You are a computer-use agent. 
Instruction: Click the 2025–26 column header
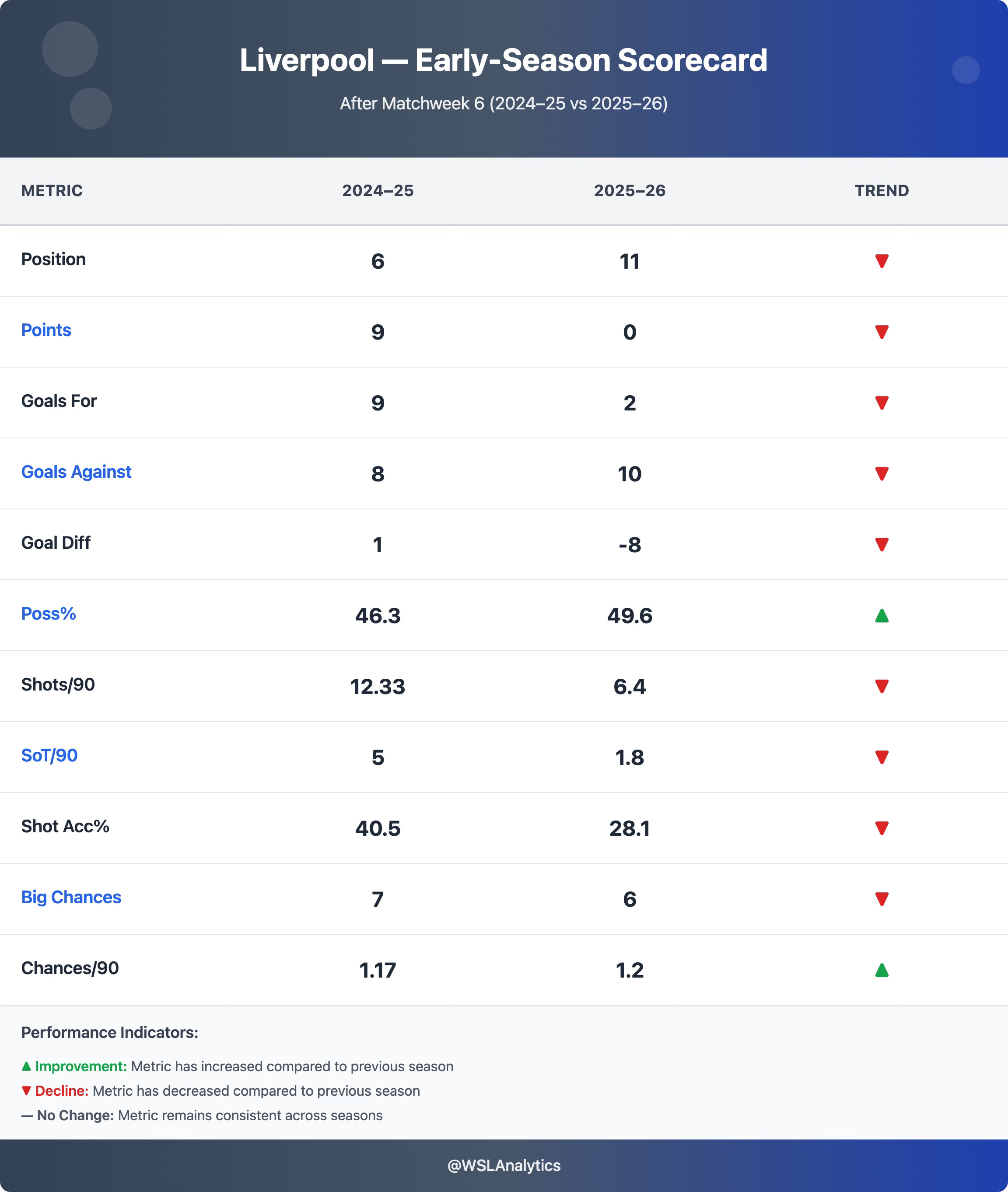[629, 191]
